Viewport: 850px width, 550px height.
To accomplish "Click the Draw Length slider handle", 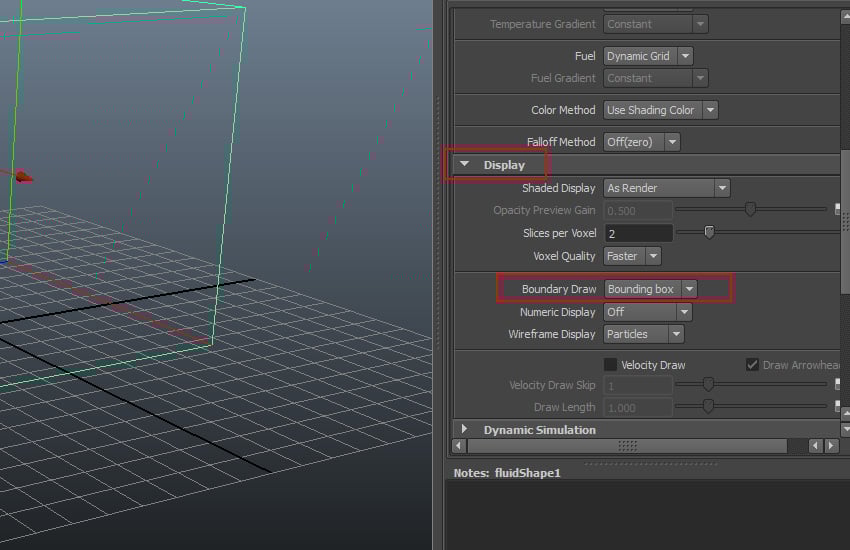I will [x=708, y=405].
